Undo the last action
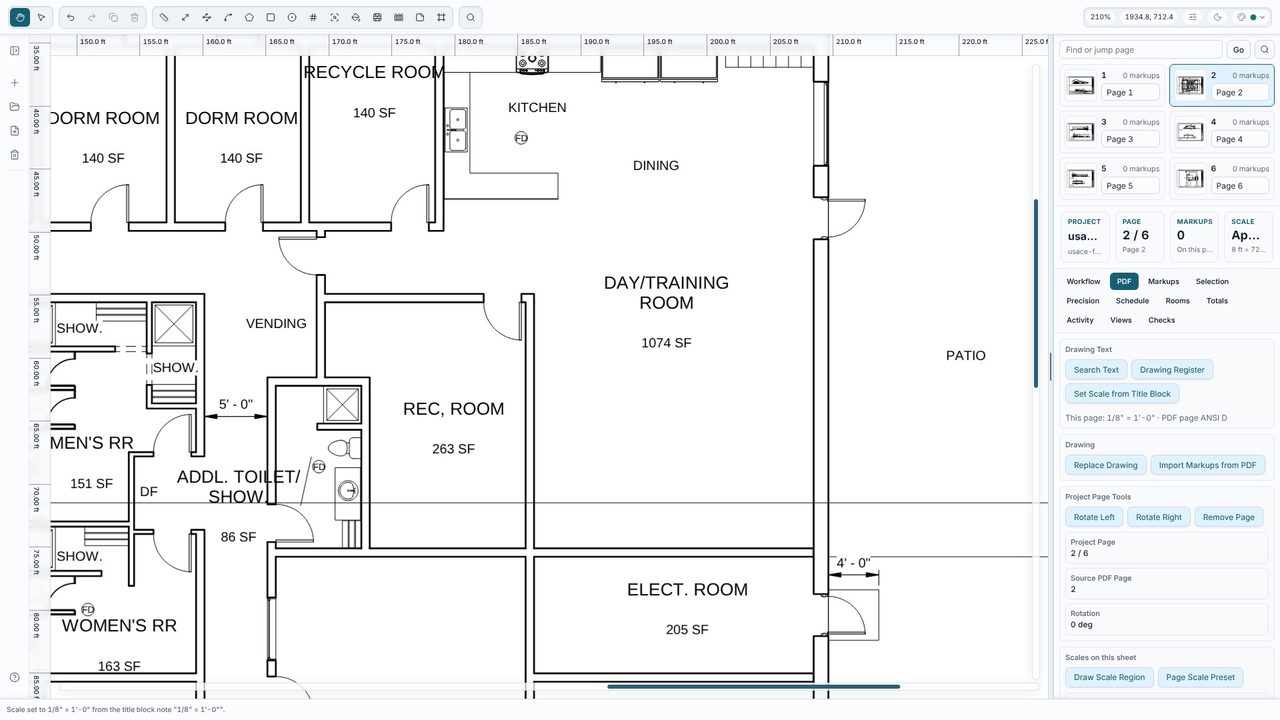1280x720 pixels. coord(70,17)
